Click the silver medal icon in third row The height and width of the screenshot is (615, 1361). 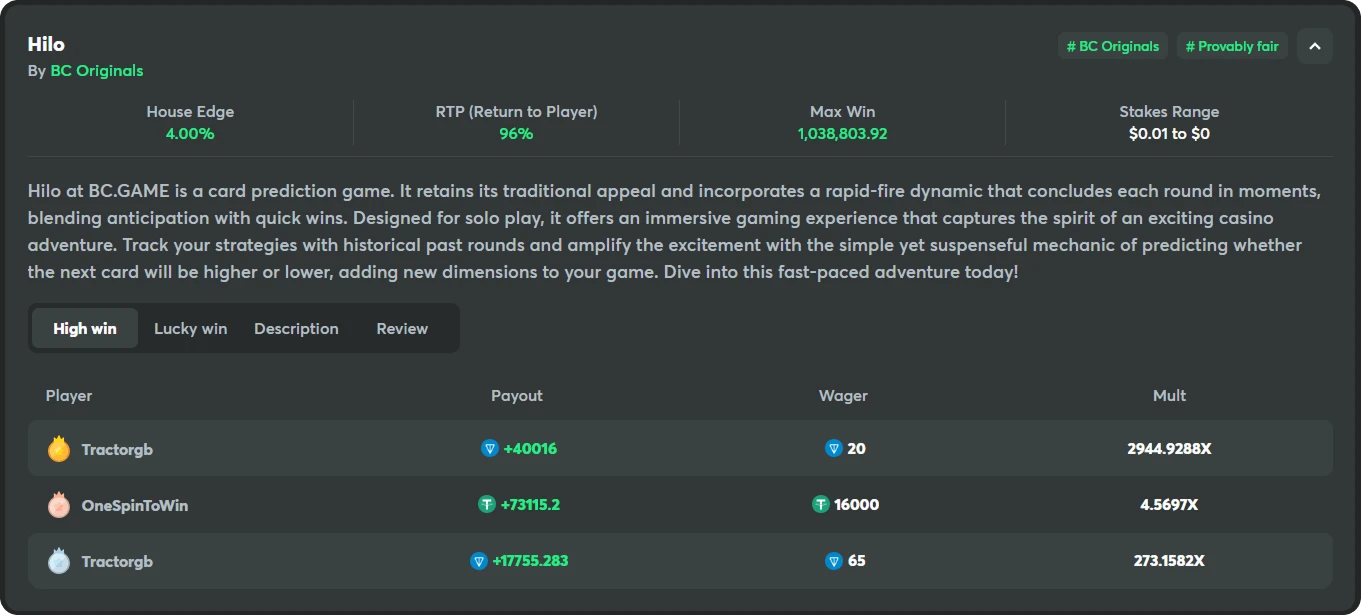tap(59, 561)
